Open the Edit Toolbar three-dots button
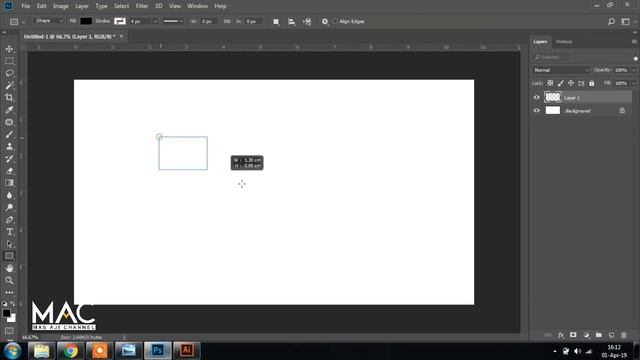Viewport: 640px width, 360px height. click(x=9, y=293)
